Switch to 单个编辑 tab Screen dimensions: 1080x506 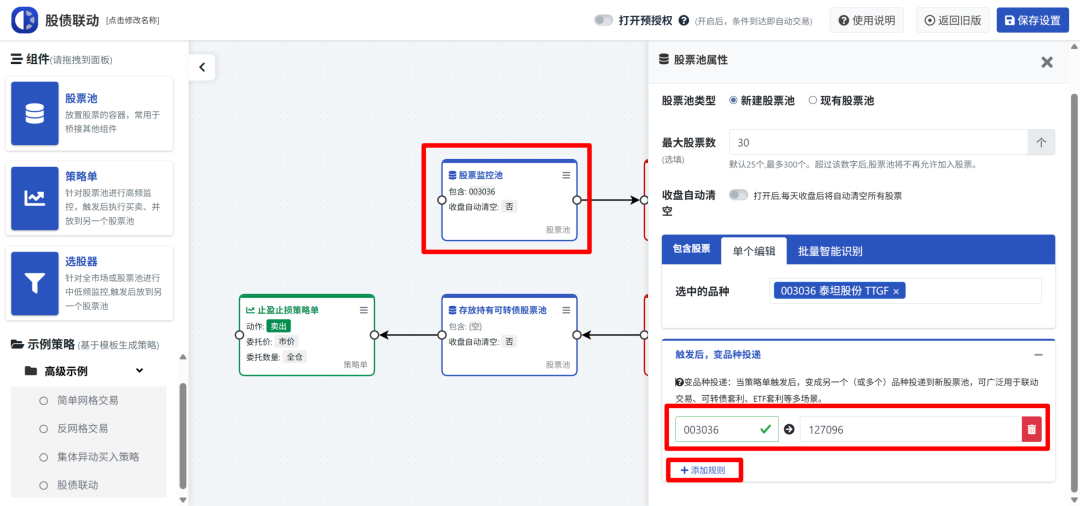pyautogui.click(x=754, y=251)
